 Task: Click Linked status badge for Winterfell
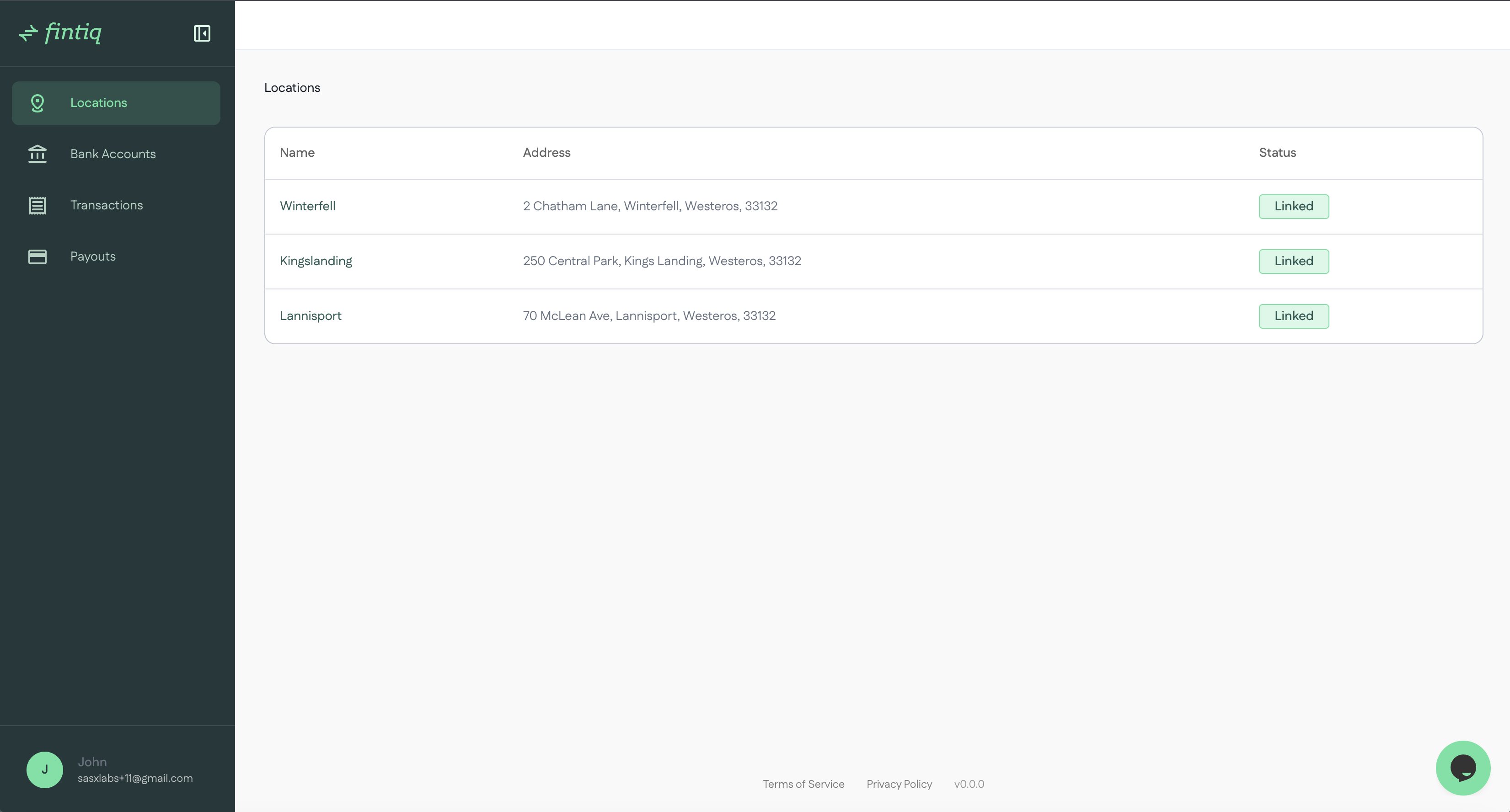(x=1293, y=206)
